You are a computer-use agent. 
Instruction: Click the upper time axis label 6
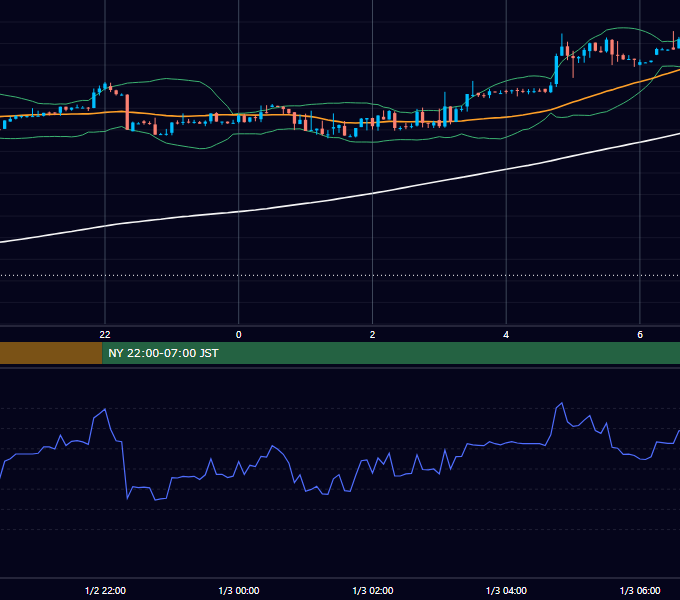640,335
